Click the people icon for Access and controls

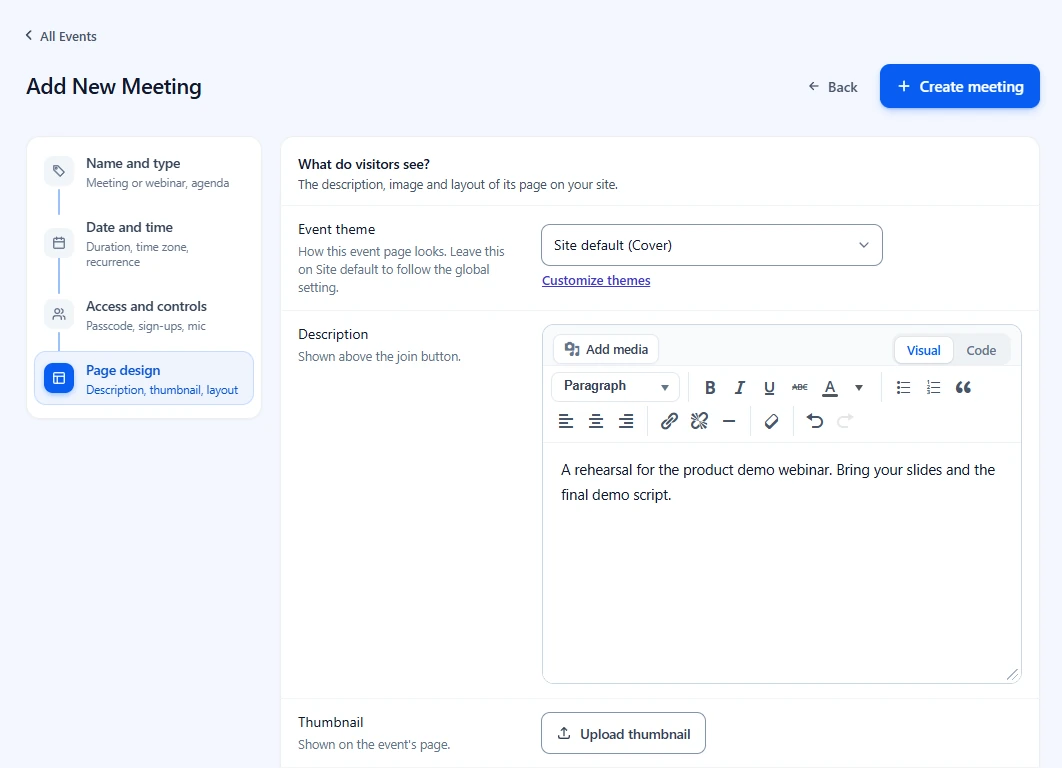(x=59, y=314)
